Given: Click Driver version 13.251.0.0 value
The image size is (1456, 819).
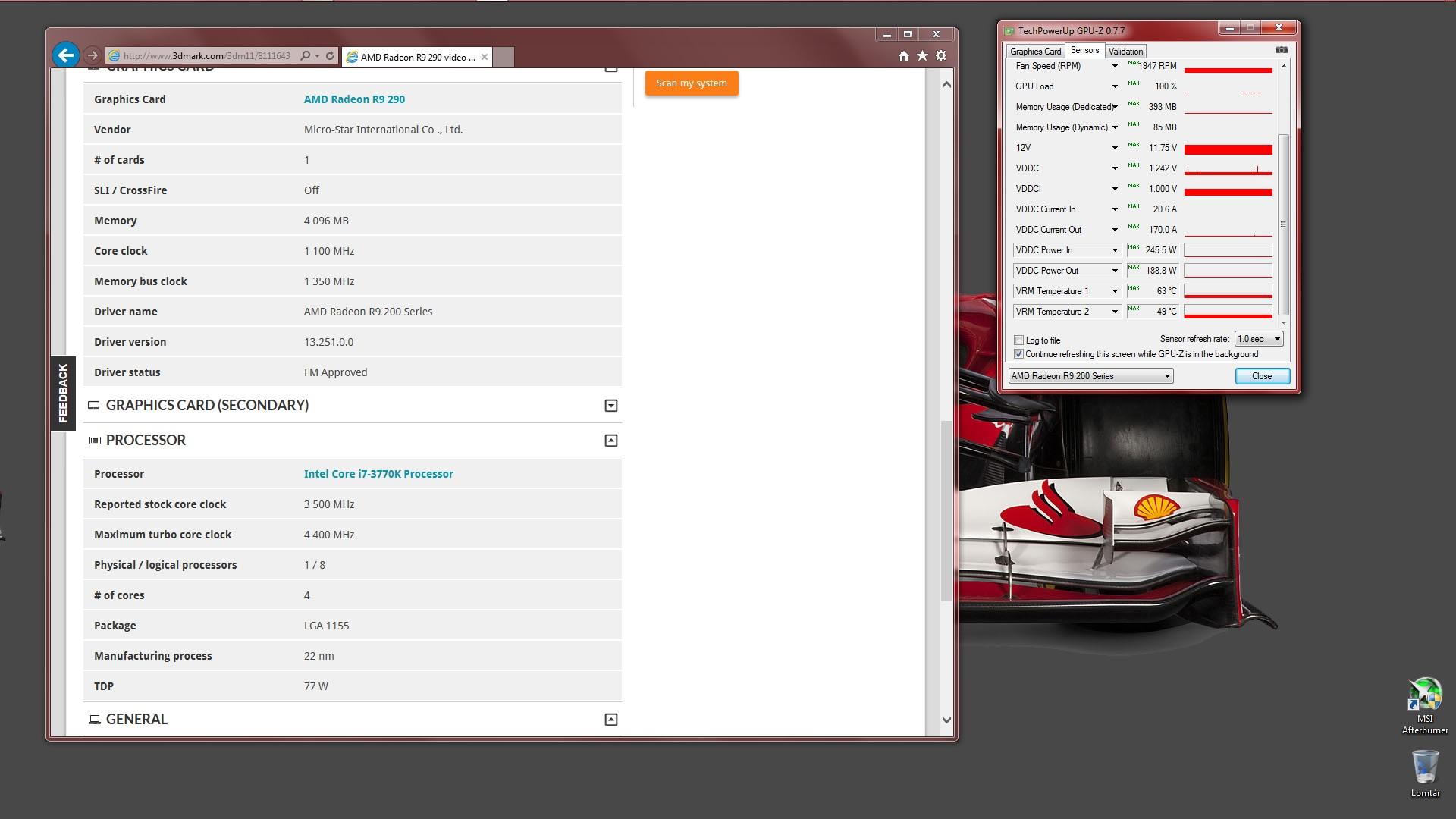Looking at the screenshot, I should click(x=328, y=342).
